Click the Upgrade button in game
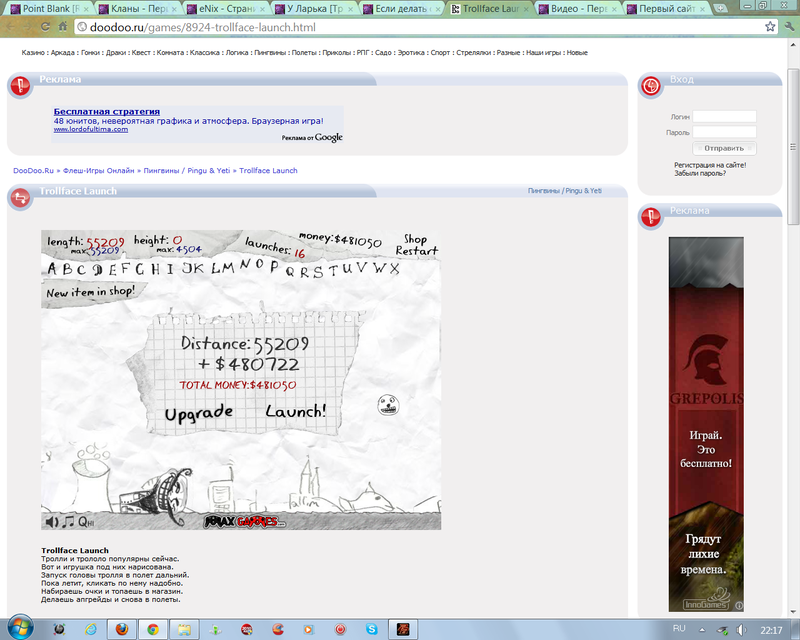 pos(198,412)
